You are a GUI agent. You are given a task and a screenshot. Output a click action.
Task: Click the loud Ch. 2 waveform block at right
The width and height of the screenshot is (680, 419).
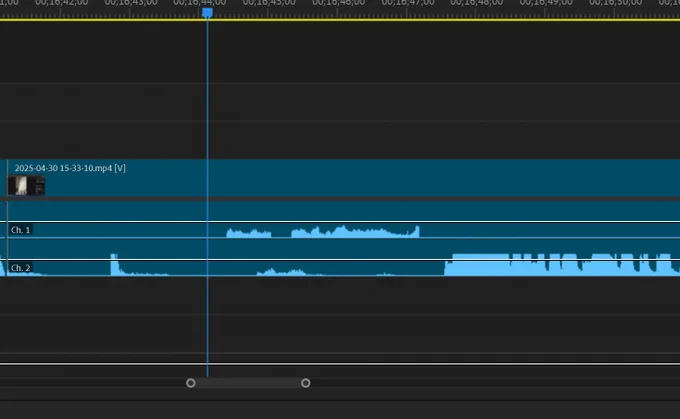[x=562, y=265]
